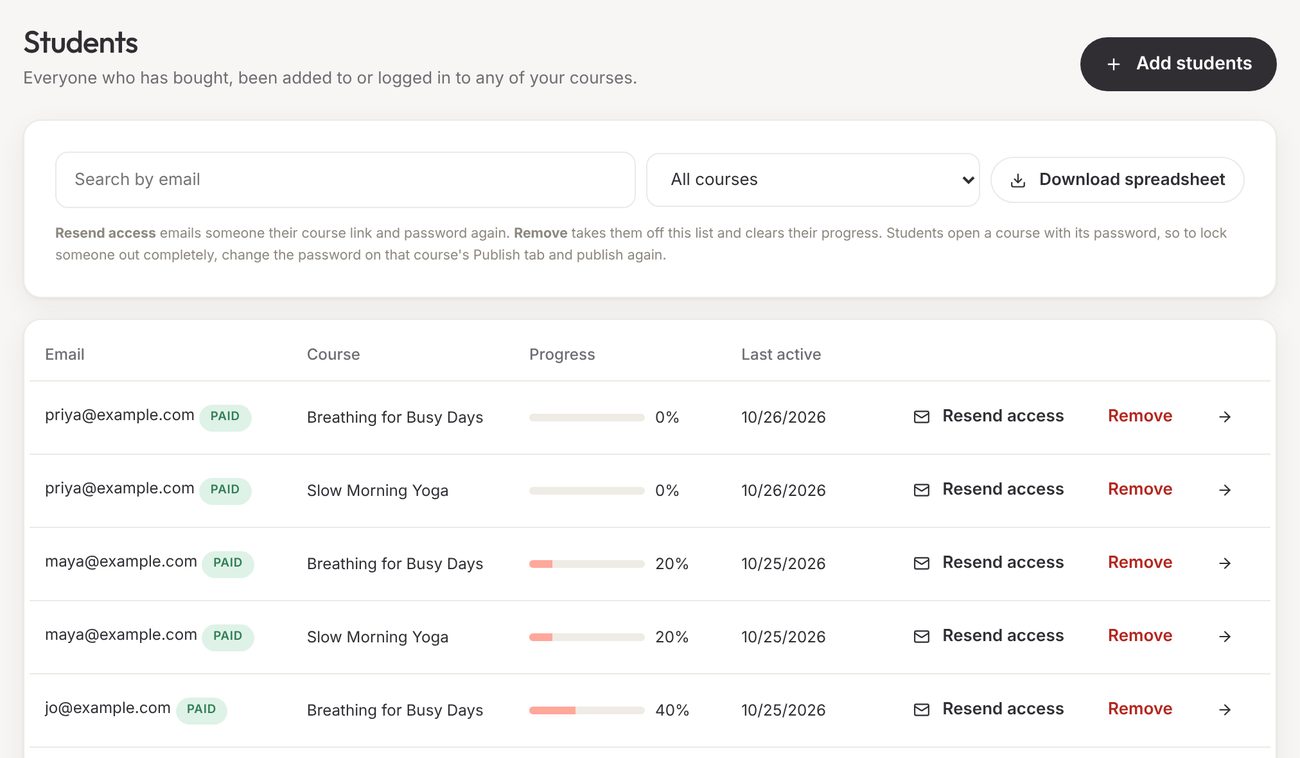Remove jo@example.com from the list

[1140, 708]
